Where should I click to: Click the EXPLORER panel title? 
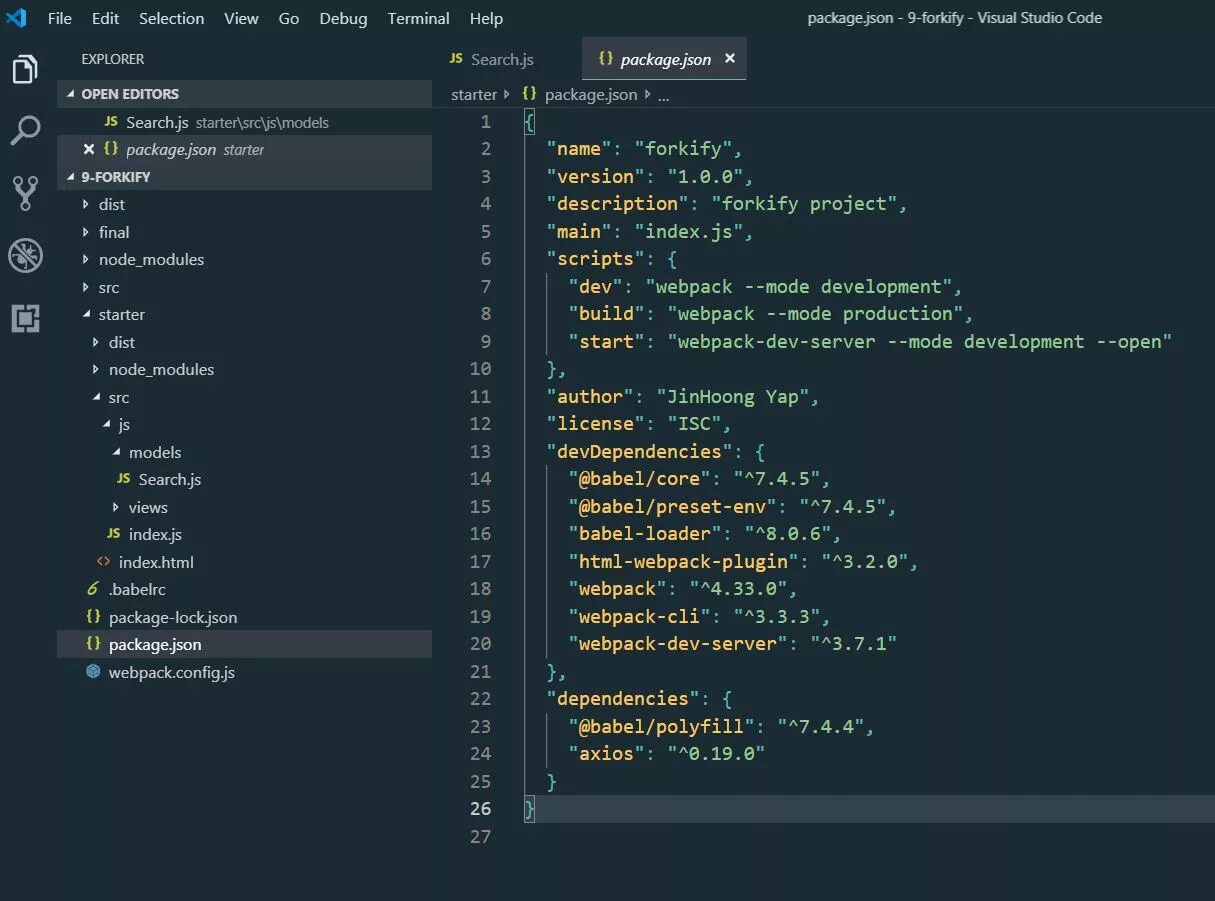113,59
